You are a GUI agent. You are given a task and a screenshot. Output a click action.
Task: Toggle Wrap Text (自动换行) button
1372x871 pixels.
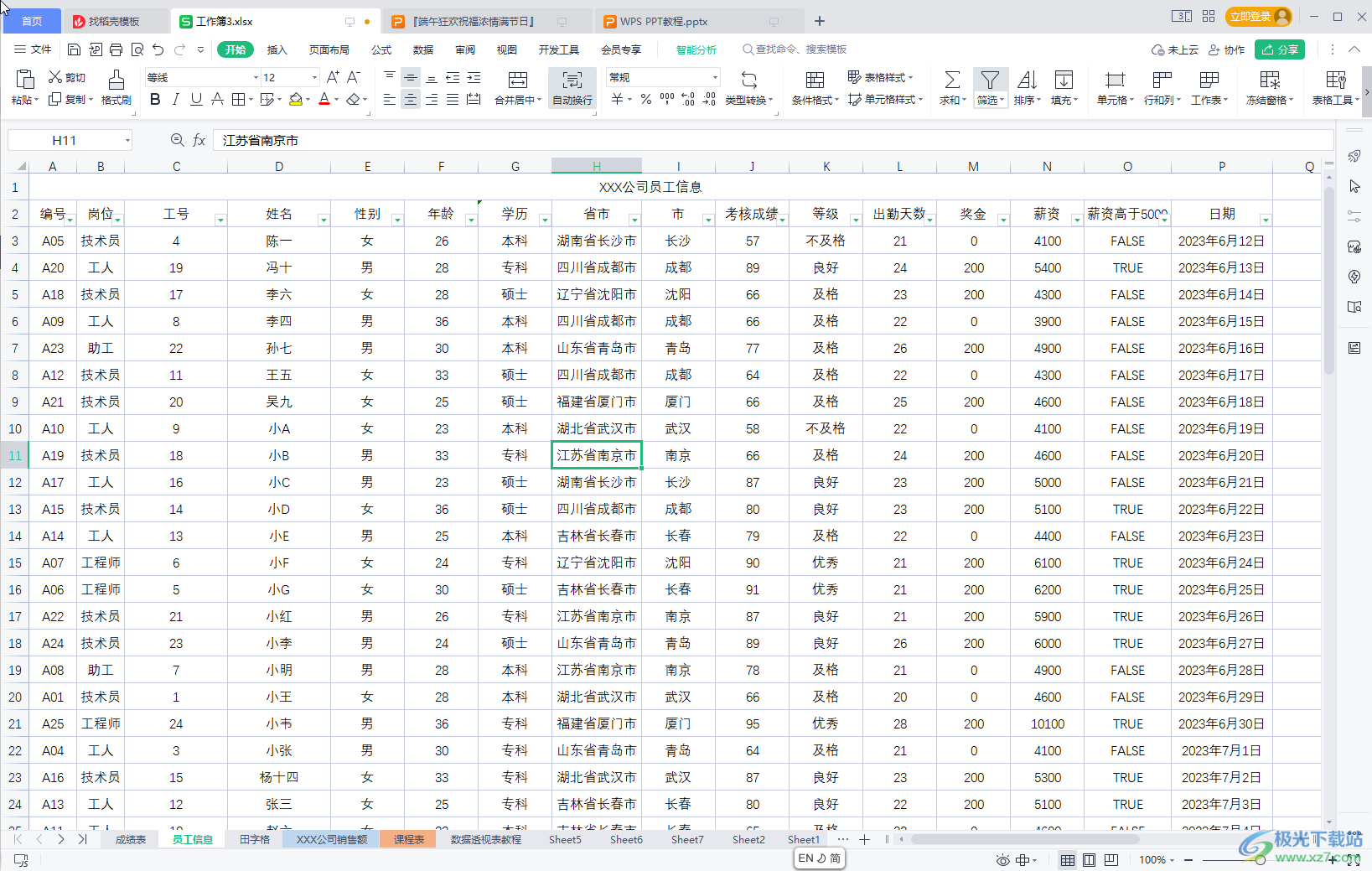click(x=572, y=87)
